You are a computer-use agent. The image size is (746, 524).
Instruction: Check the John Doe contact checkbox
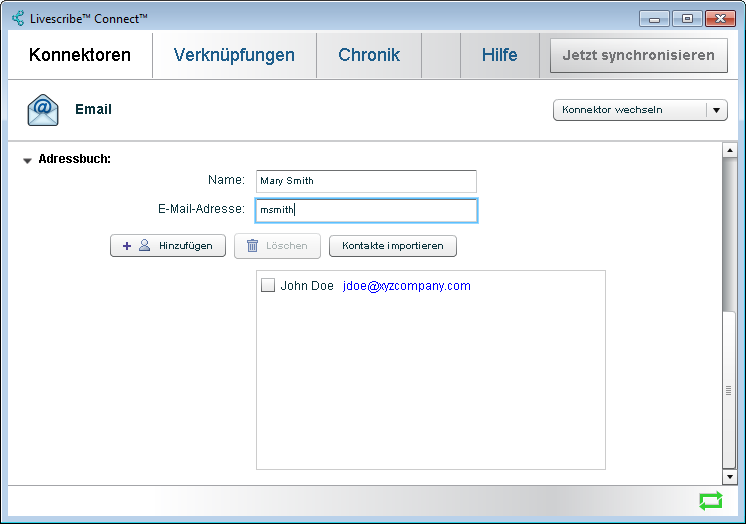(x=268, y=286)
